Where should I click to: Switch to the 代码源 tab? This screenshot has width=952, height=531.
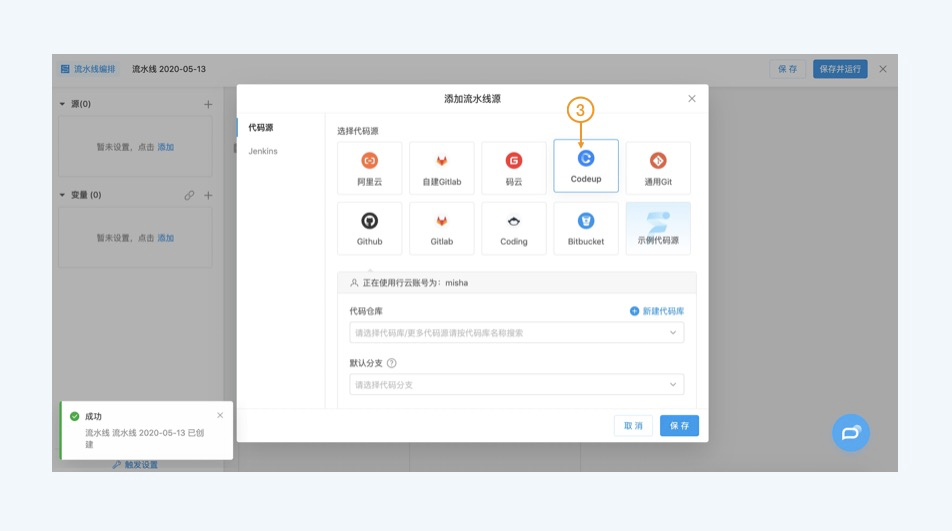[260, 127]
